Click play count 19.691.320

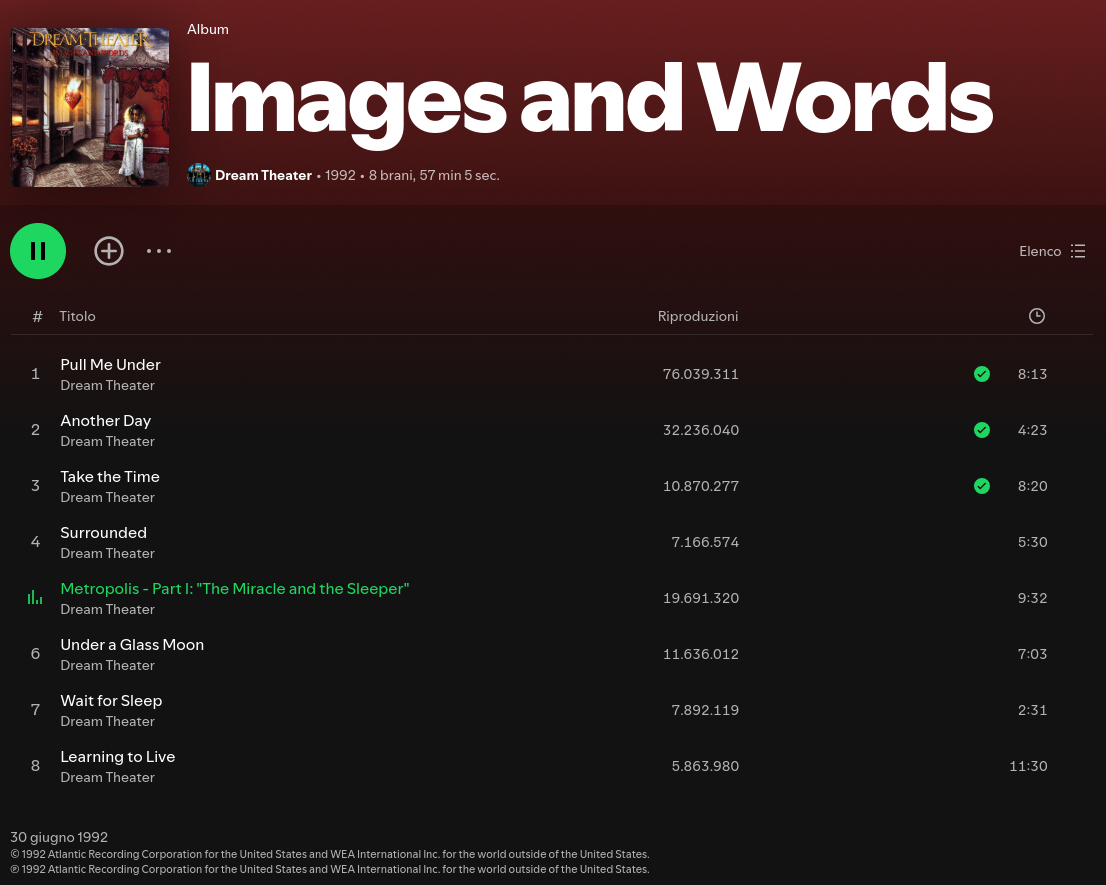(700, 598)
